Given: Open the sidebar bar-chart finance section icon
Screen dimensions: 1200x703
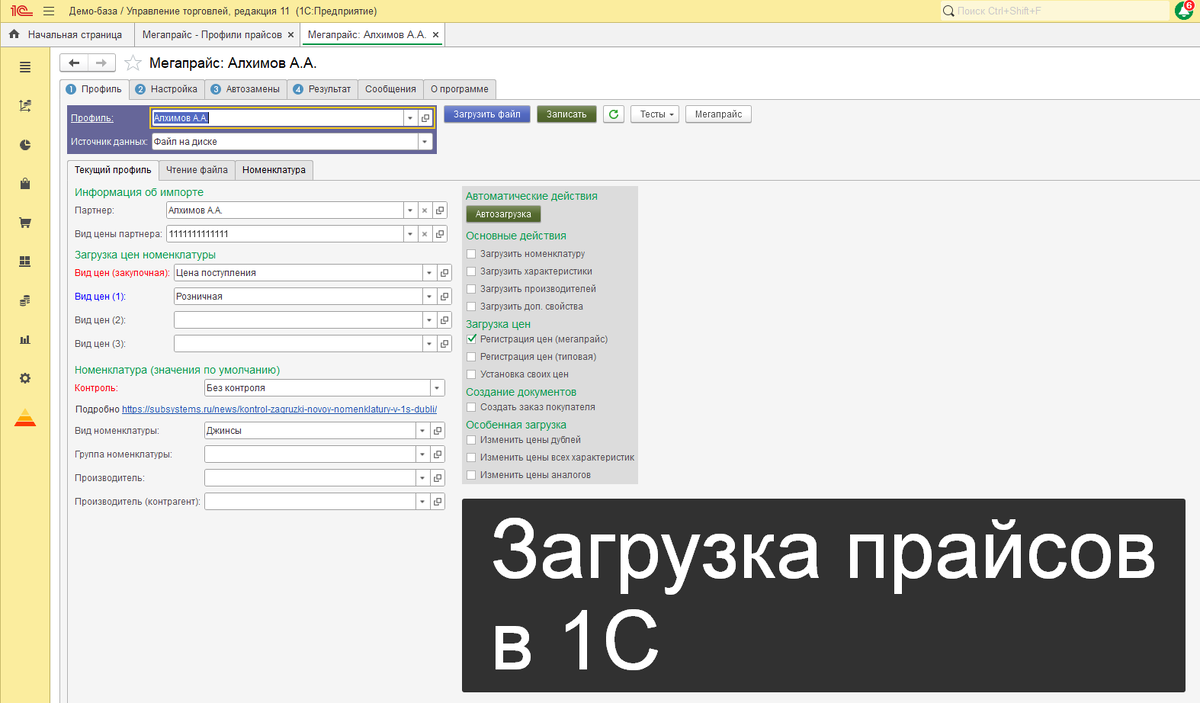Looking at the screenshot, I should click(25, 339).
